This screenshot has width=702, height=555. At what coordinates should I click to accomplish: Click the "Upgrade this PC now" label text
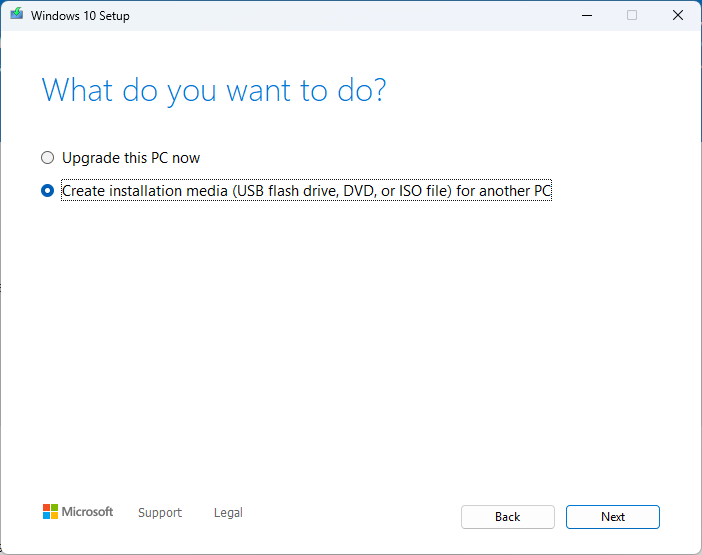click(131, 158)
